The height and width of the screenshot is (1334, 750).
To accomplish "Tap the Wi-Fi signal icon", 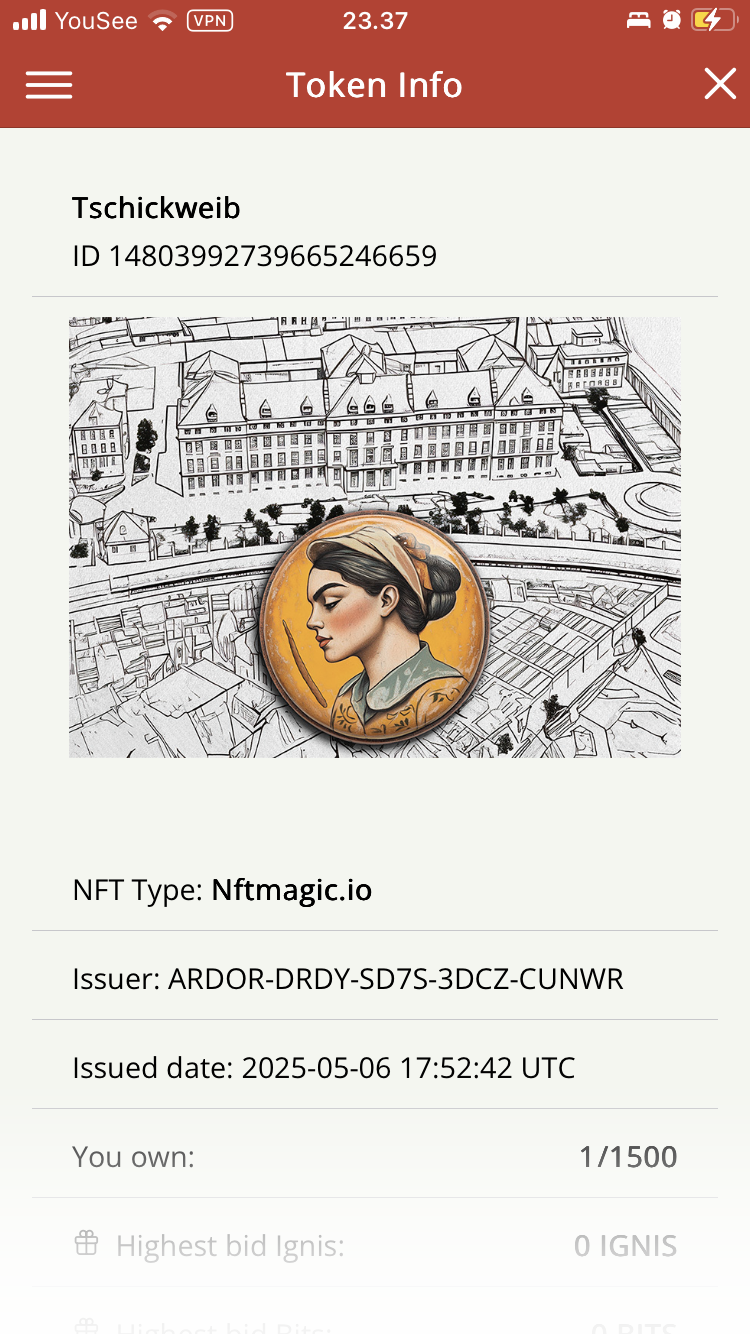I will pos(161,20).
